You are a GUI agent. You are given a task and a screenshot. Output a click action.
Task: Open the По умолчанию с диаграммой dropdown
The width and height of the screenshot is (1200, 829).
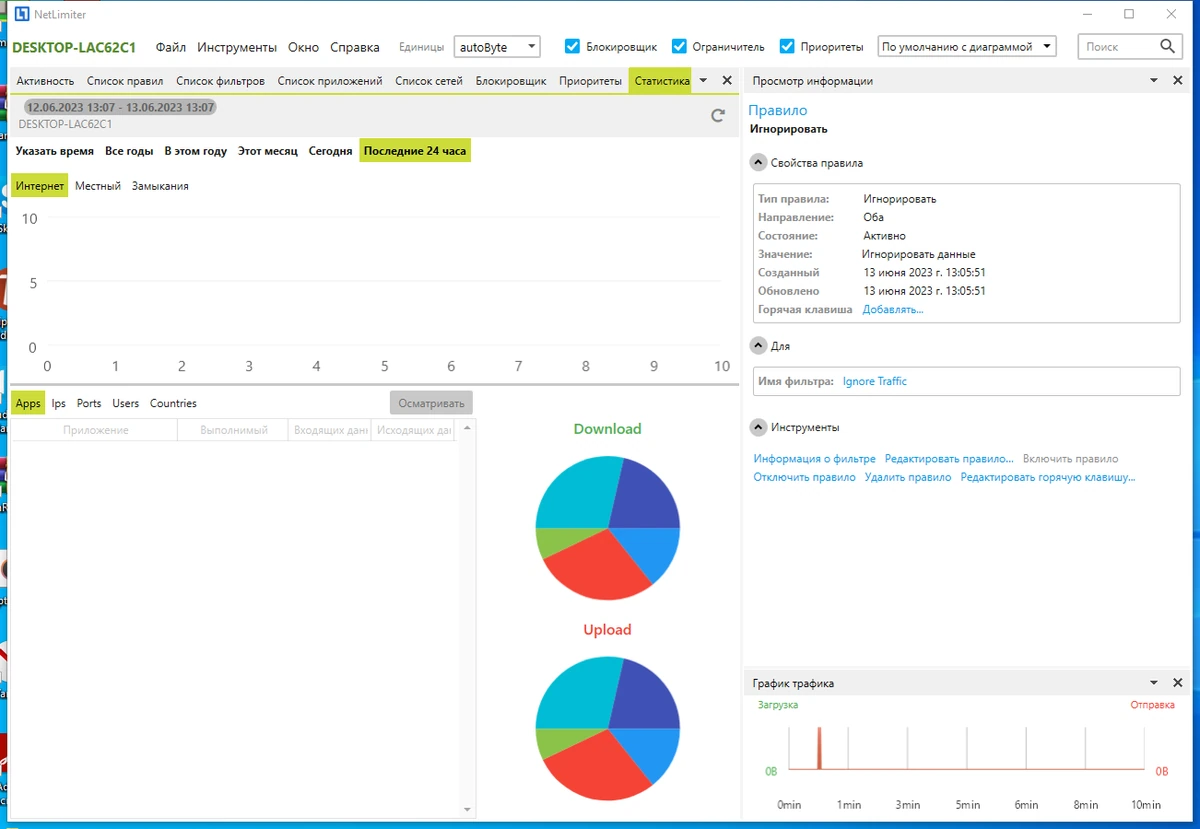pyautogui.click(x=967, y=47)
